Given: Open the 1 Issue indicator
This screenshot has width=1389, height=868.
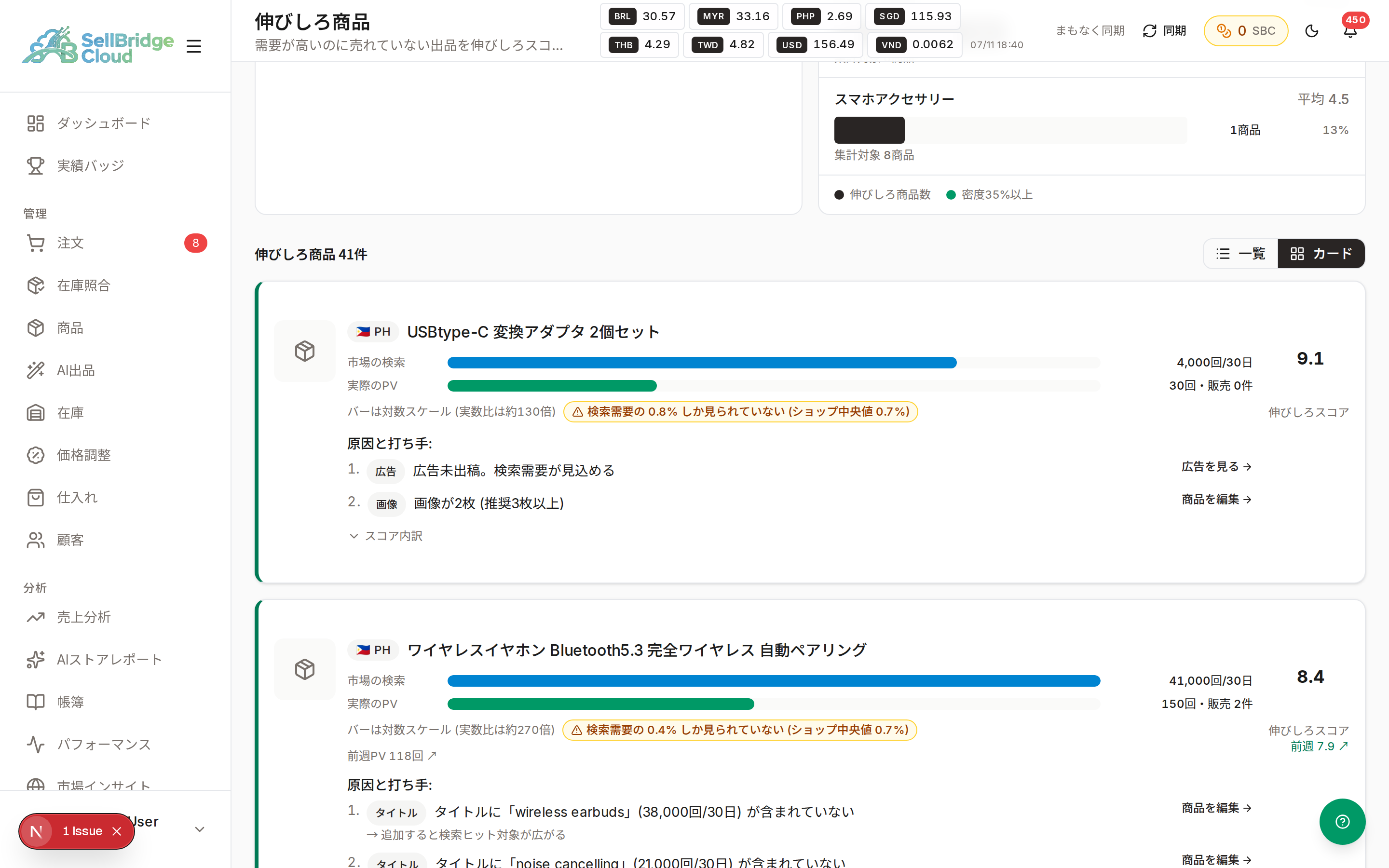Looking at the screenshot, I should (x=82, y=831).
